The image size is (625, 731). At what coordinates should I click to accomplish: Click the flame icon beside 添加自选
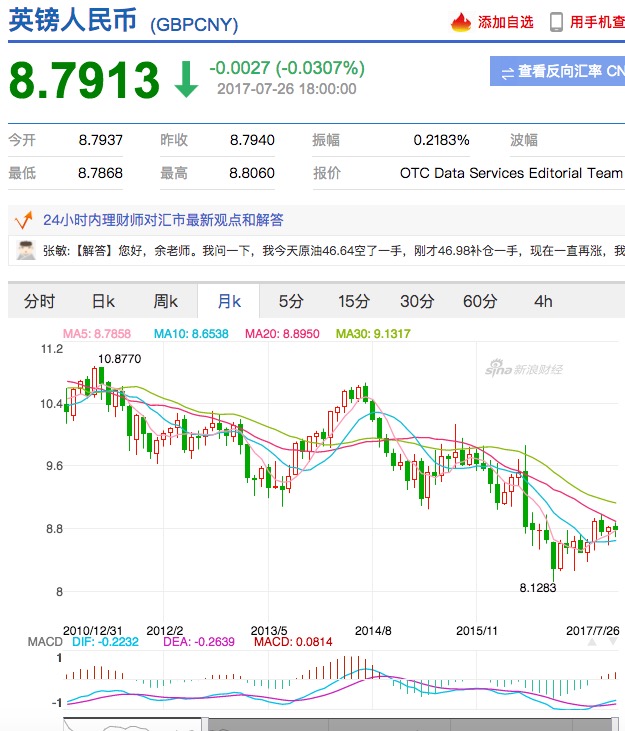coord(460,22)
